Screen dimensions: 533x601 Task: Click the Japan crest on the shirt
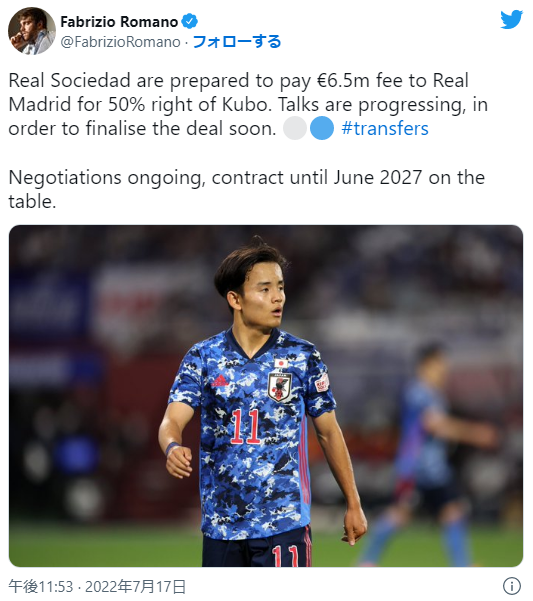click(280, 386)
